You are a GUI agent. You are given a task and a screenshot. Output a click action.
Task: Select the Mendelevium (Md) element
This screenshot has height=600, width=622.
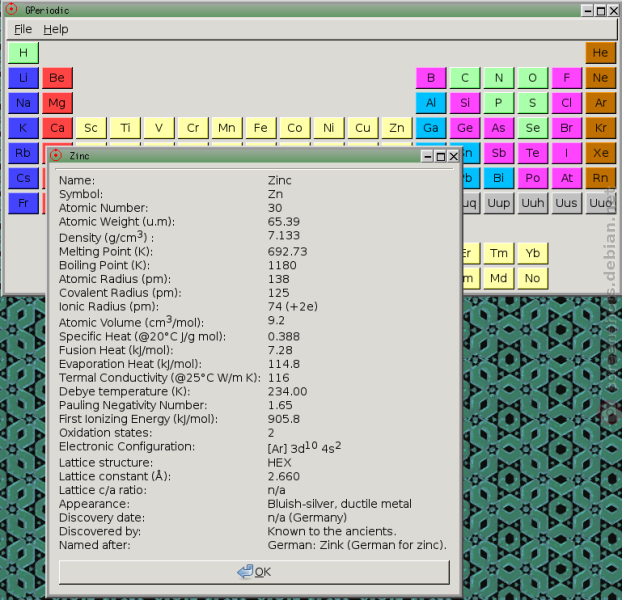(x=499, y=278)
